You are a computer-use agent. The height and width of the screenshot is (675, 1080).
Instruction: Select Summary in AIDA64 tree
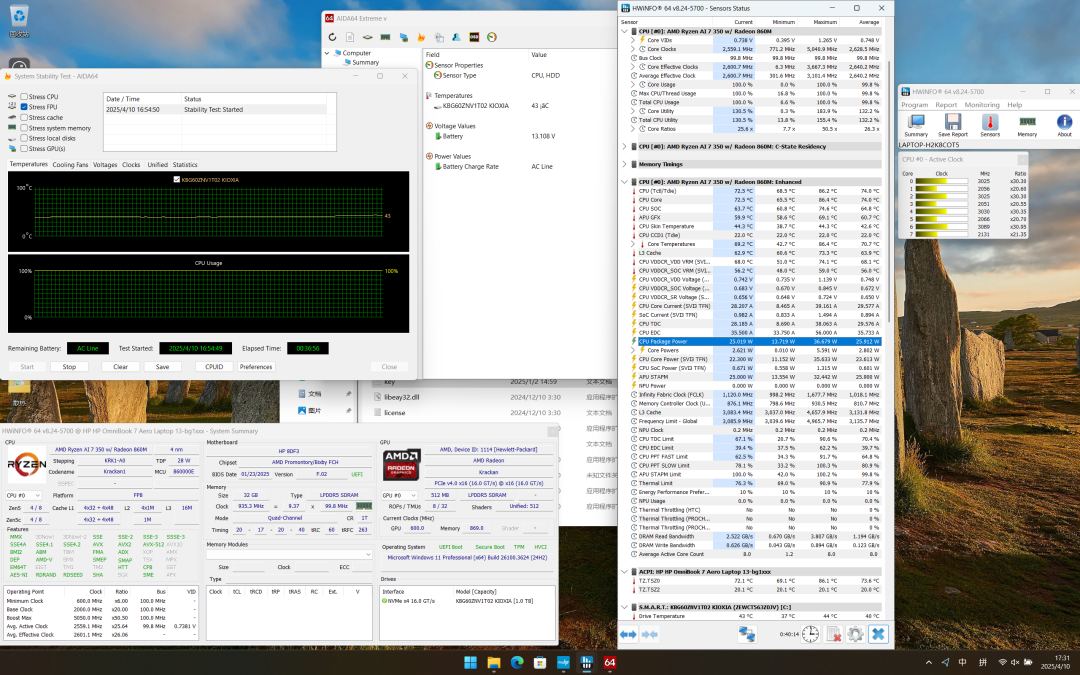tap(365, 62)
